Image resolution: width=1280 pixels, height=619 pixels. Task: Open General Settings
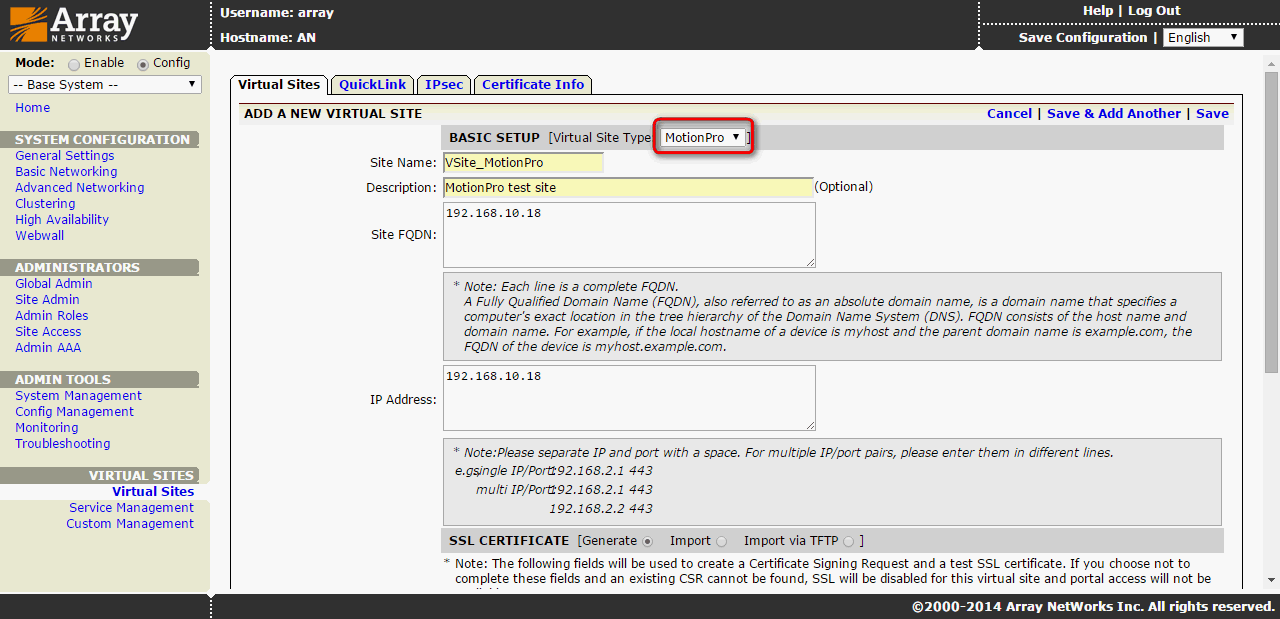(x=64, y=156)
